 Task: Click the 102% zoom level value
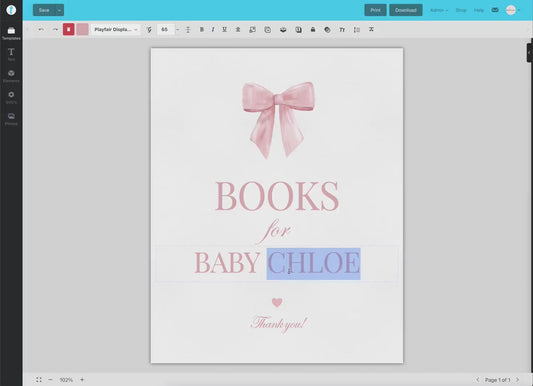tap(66, 380)
